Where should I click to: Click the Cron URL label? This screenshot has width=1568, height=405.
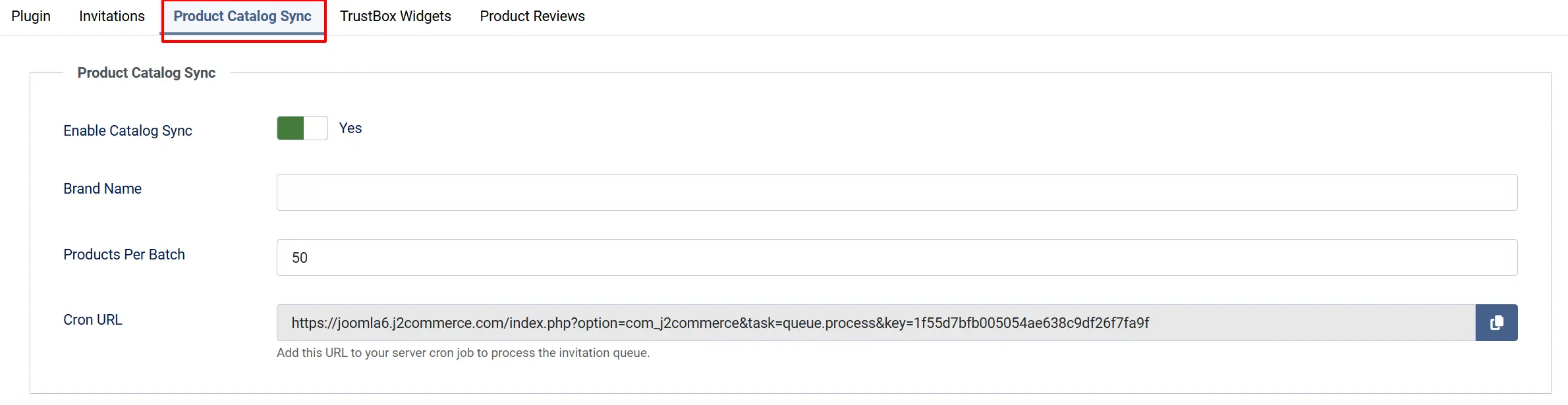[x=93, y=320]
